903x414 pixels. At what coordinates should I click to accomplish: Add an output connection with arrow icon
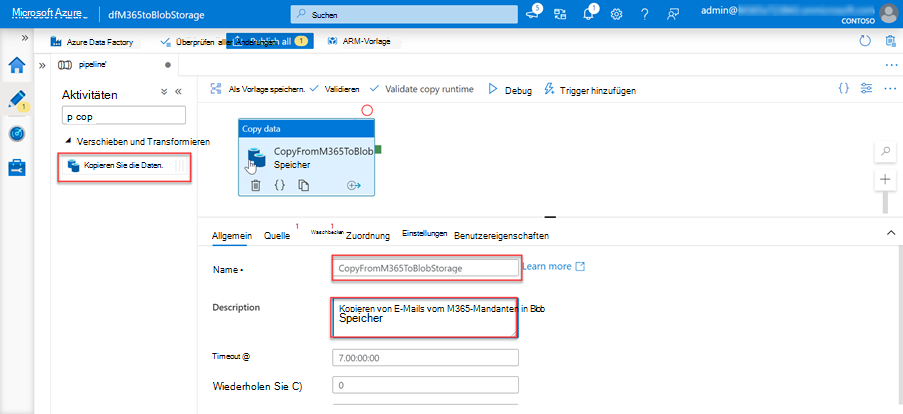tap(353, 185)
